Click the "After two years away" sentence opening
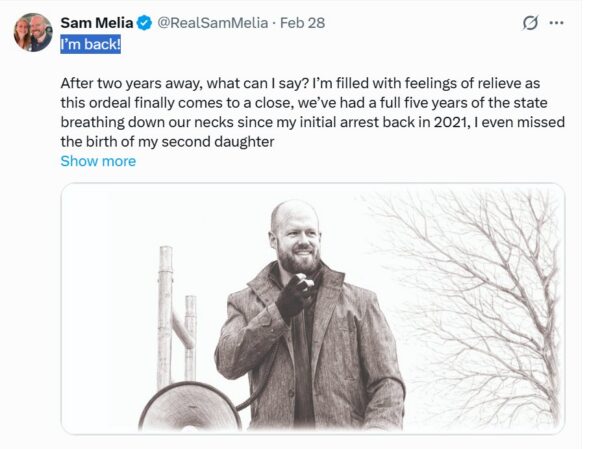 pos(130,83)
